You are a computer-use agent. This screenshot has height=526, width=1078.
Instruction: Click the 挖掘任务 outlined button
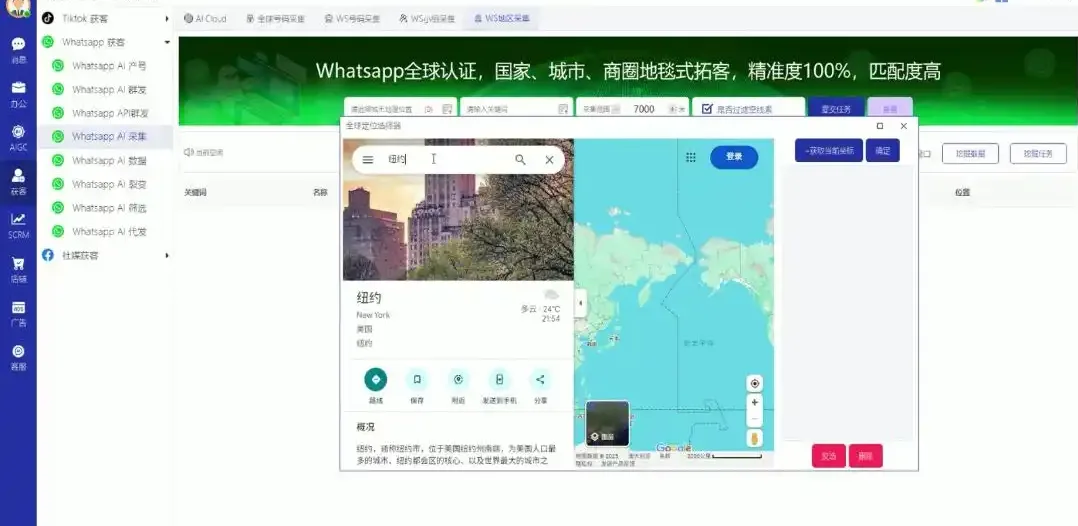tap(1038, 154)
